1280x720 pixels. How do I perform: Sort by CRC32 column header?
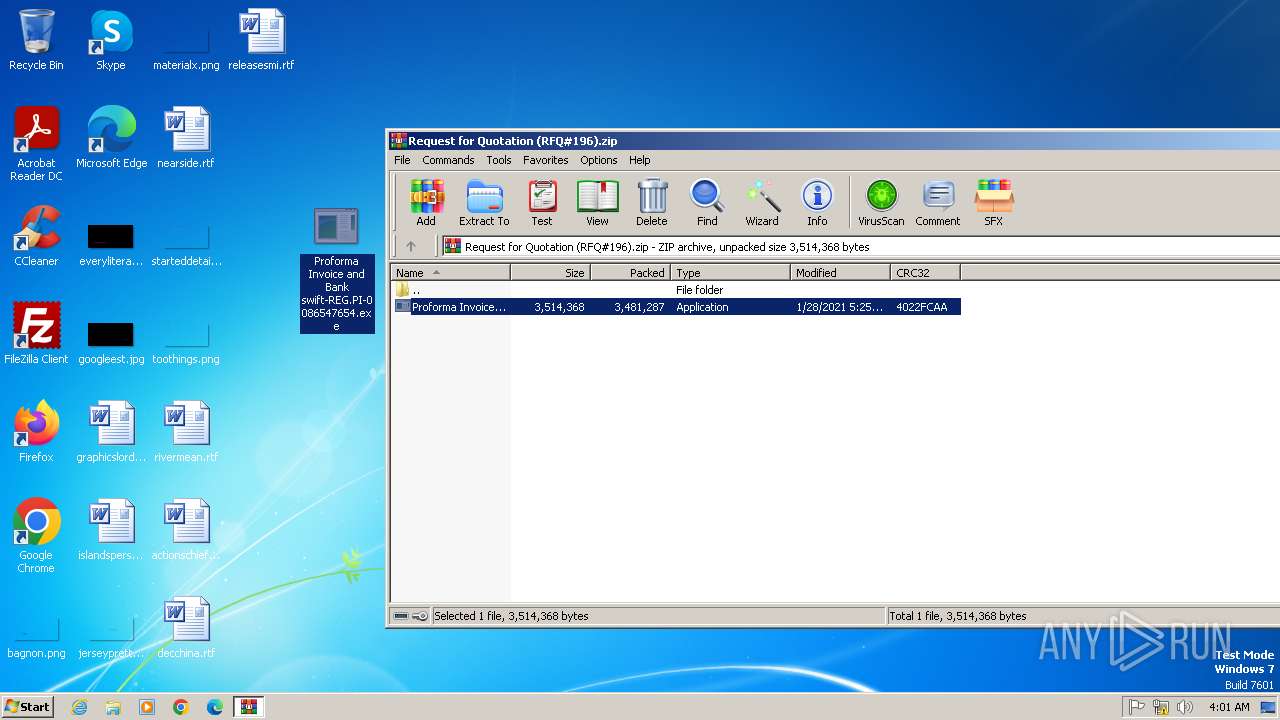coord(926,272)
